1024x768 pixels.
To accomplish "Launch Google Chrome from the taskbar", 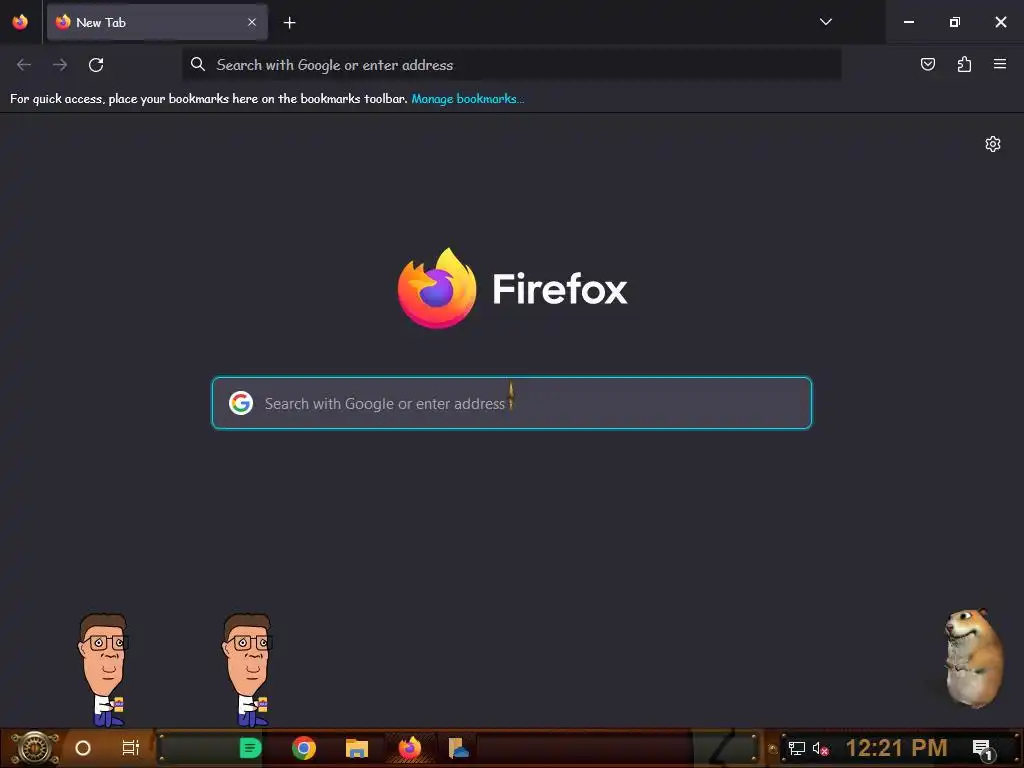I will (304, 748).
